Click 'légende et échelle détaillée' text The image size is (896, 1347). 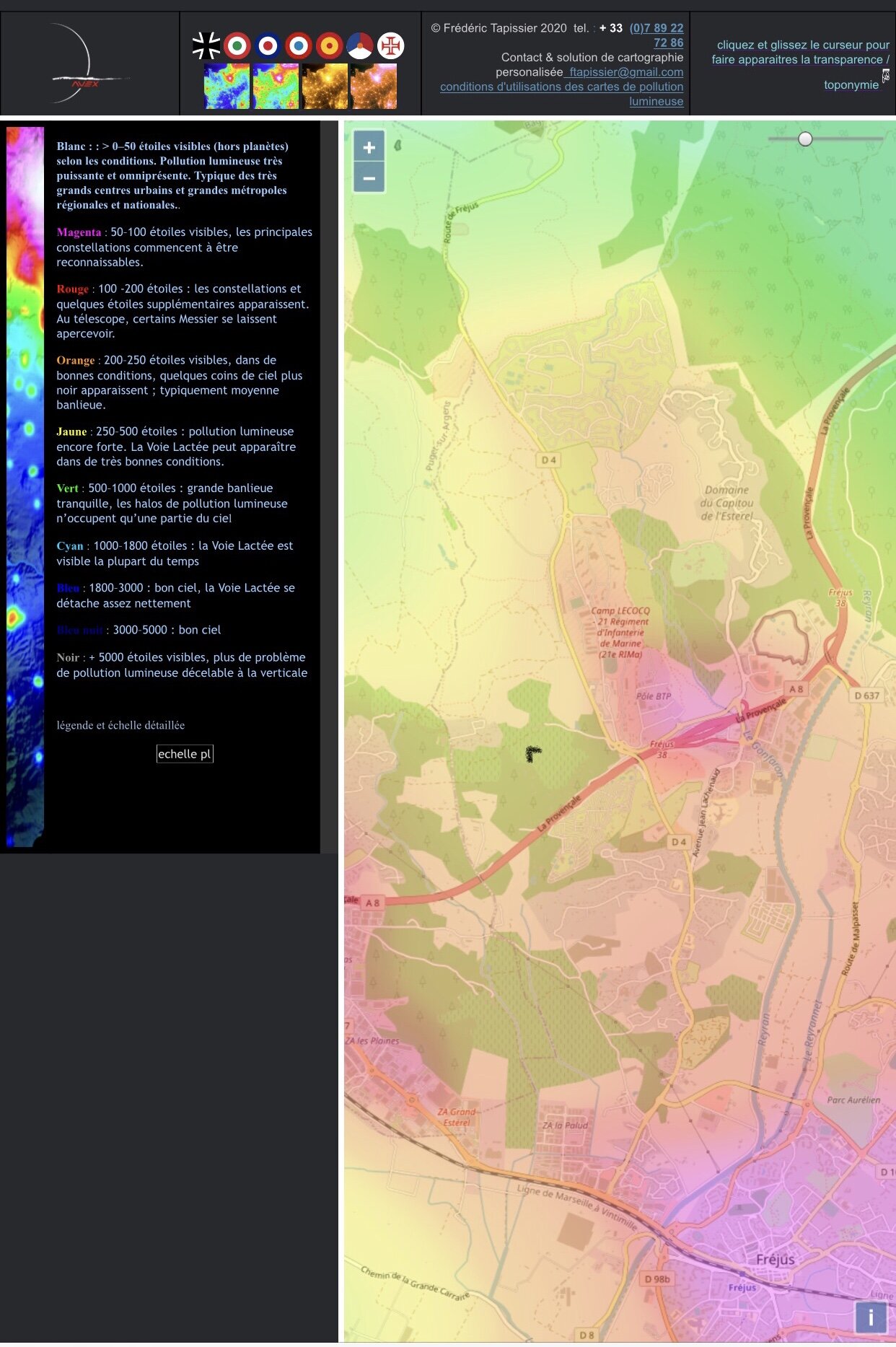coord(120,725)
